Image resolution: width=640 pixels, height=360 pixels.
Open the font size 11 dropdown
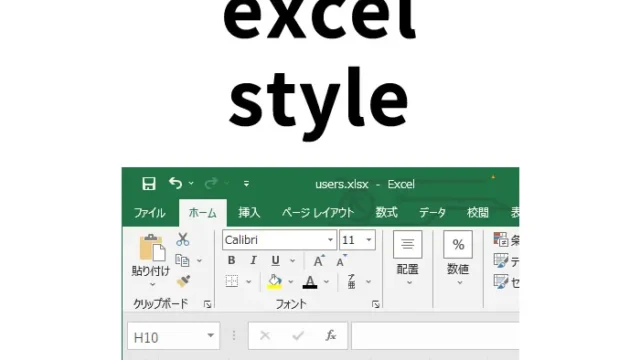click(369, 240)
